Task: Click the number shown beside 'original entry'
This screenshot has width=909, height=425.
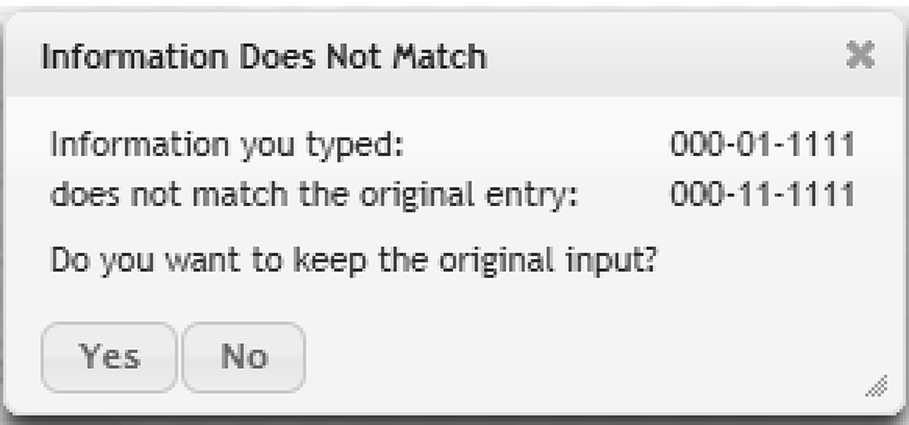Action: click(762, 195)
